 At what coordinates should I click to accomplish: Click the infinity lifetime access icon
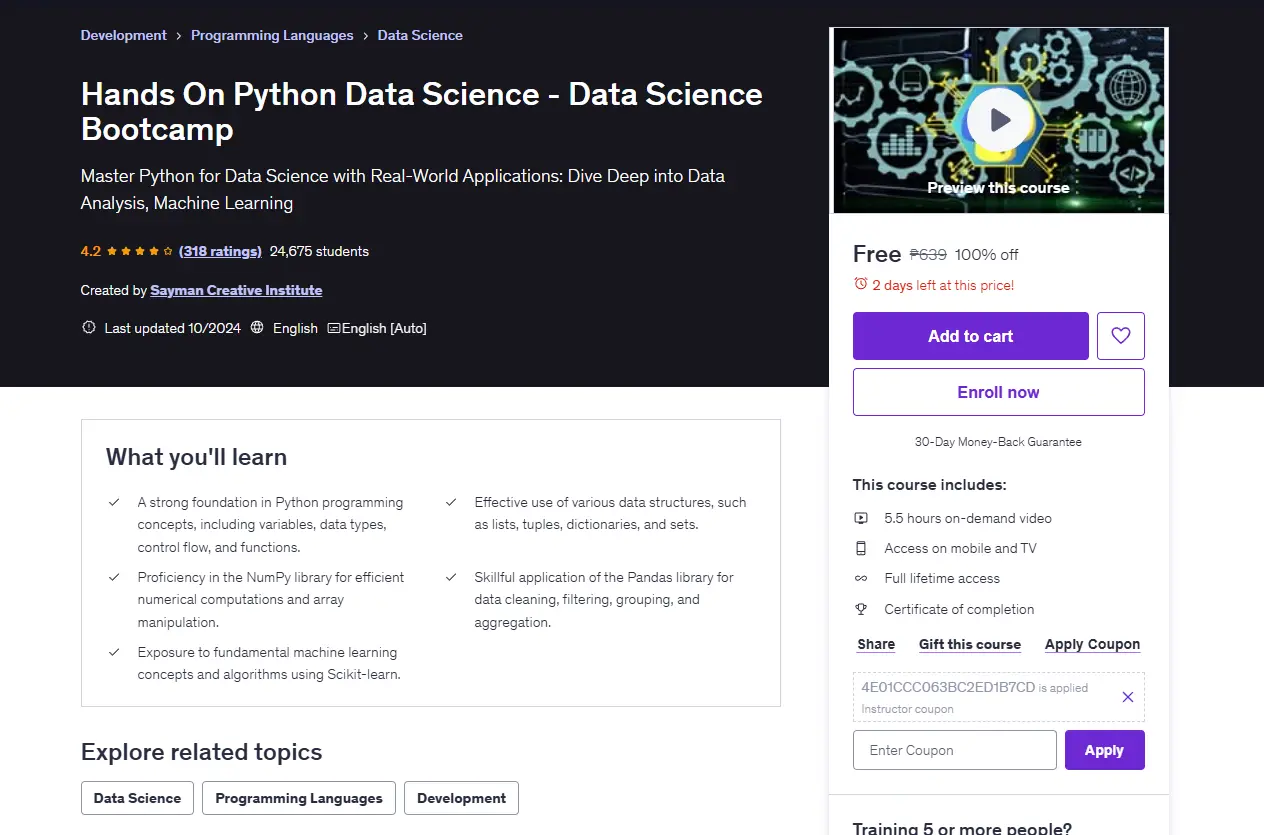click(861, 578)
